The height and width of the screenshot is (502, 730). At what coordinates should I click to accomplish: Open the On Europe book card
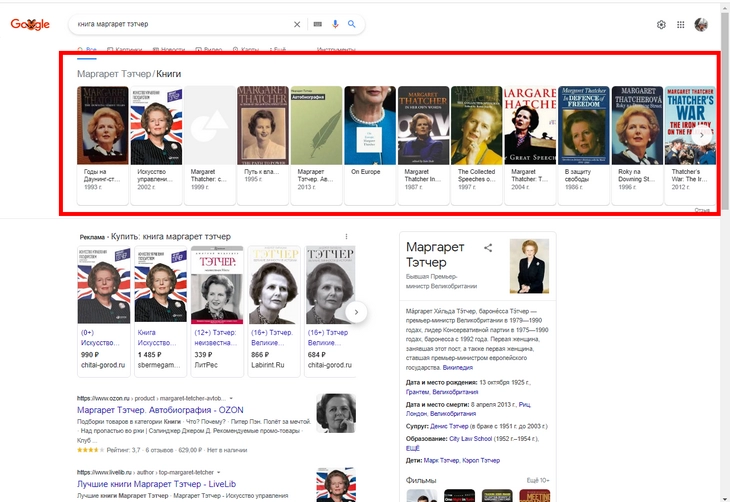370,145
